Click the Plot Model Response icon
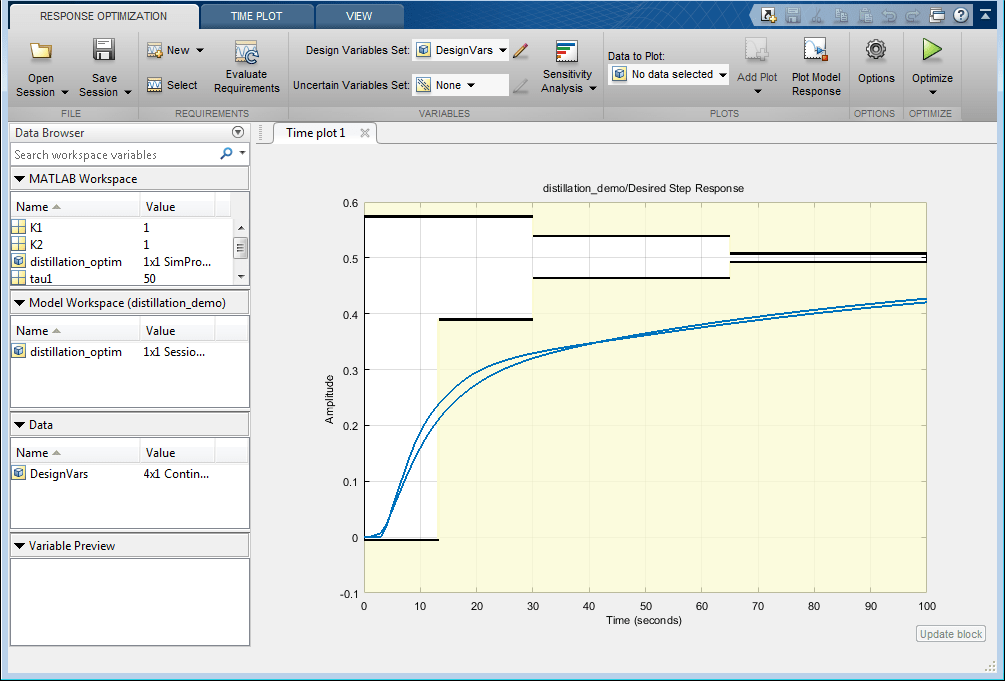1005x681 pixels. (x=816, y=51)
